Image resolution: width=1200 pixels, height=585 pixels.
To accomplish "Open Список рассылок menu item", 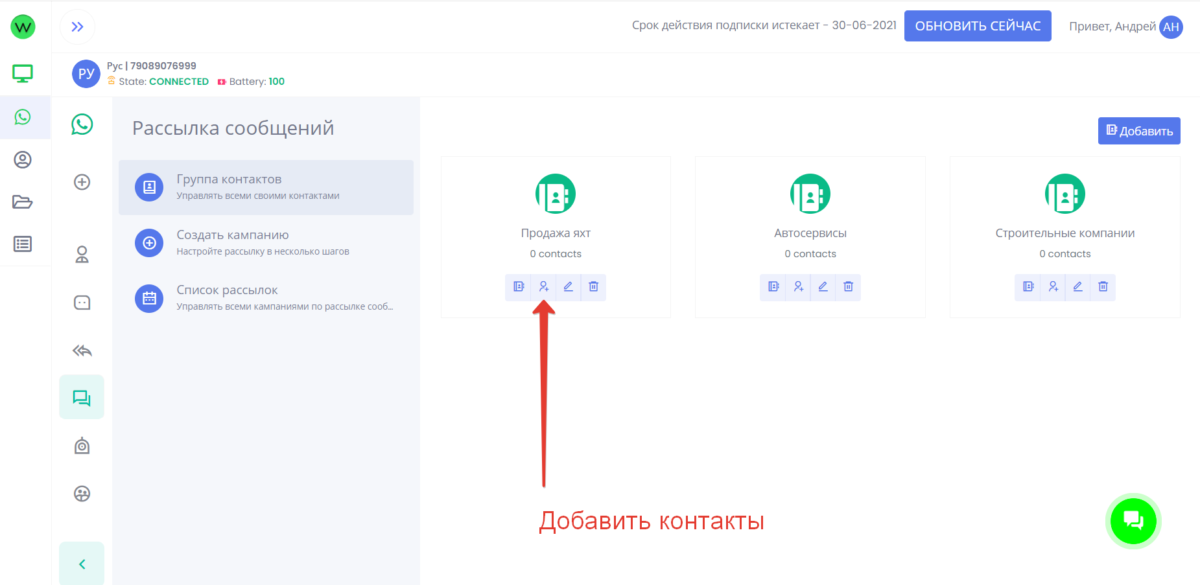I will coord(266,297).
